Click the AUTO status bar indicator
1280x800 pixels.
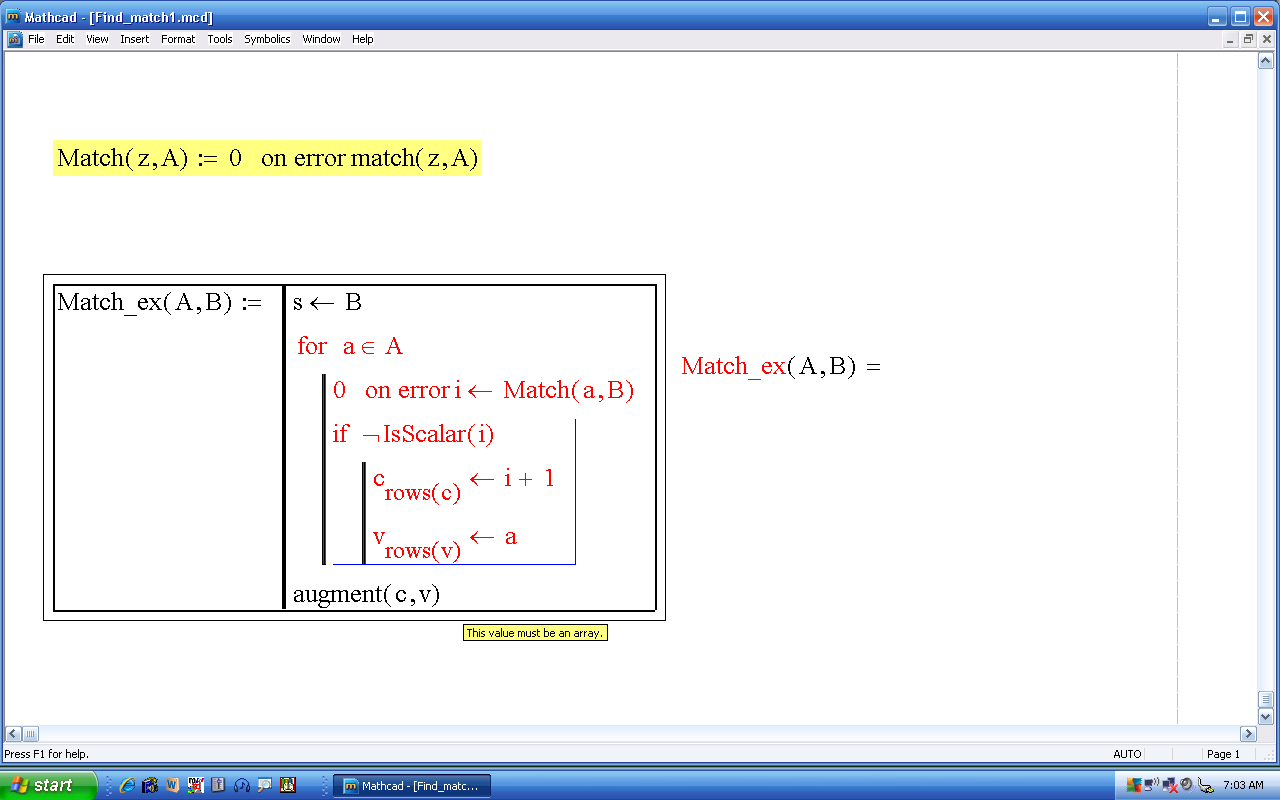tap(1127, 754)
